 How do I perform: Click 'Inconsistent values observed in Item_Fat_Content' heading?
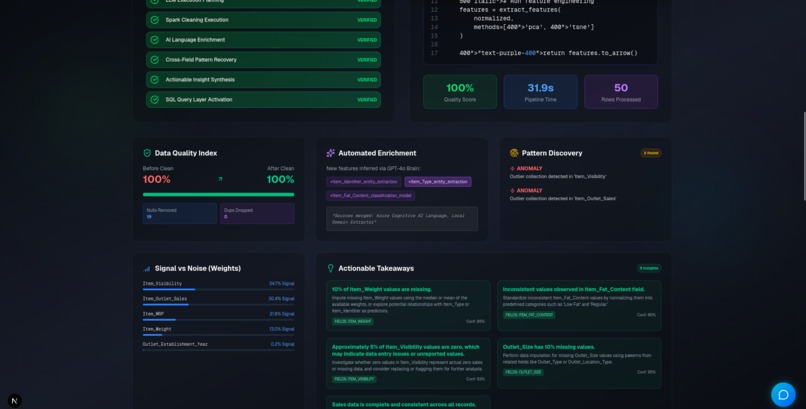pyautogui.click(x=574, y=289)
